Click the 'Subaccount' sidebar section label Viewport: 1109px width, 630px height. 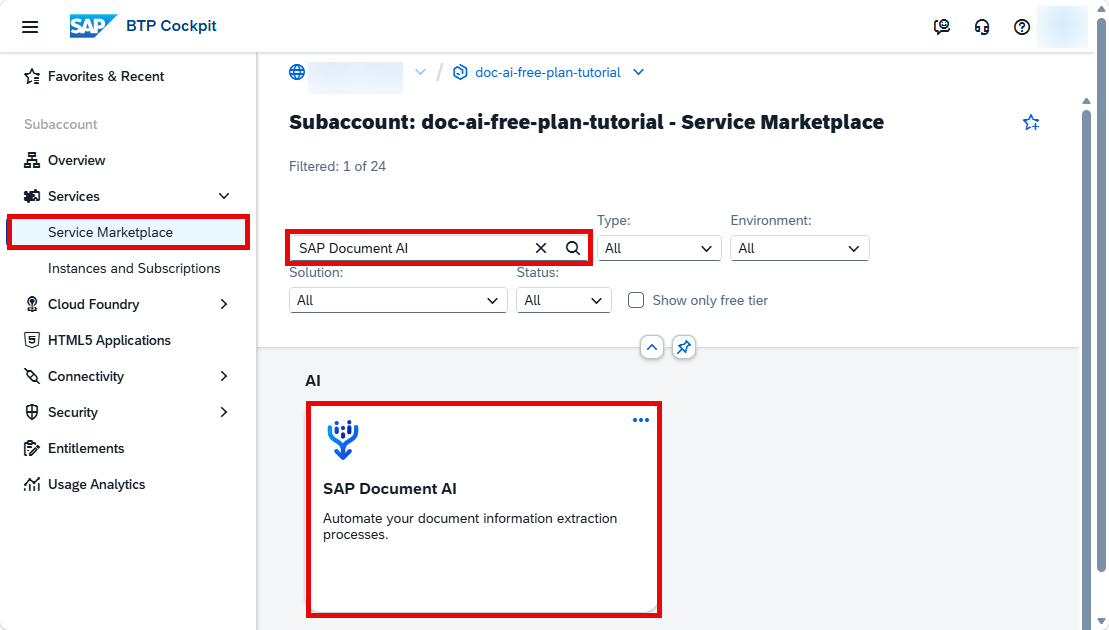61,124
